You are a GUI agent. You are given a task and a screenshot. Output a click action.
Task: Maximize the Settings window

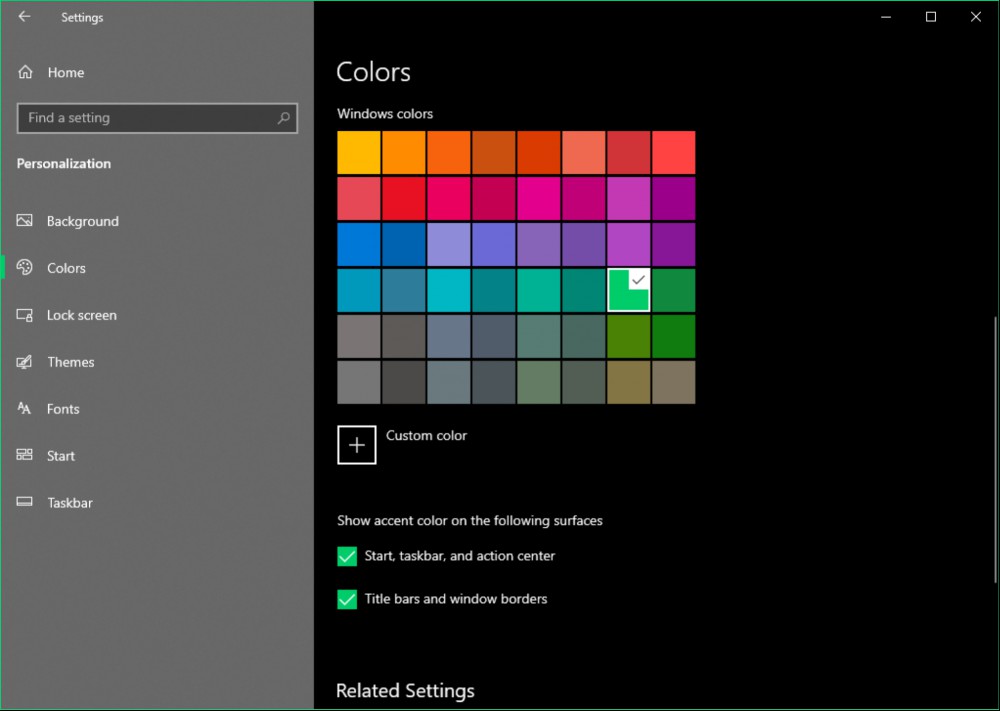930,17
